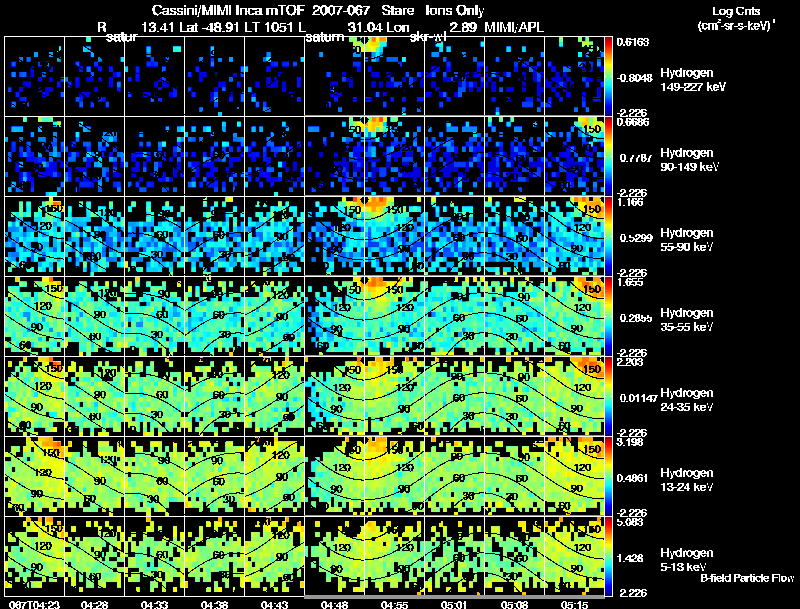Click the scale maximum '0.6163'
Image resolution: width=800 pixels, height=609 pixels.
[x=633, y=42]
